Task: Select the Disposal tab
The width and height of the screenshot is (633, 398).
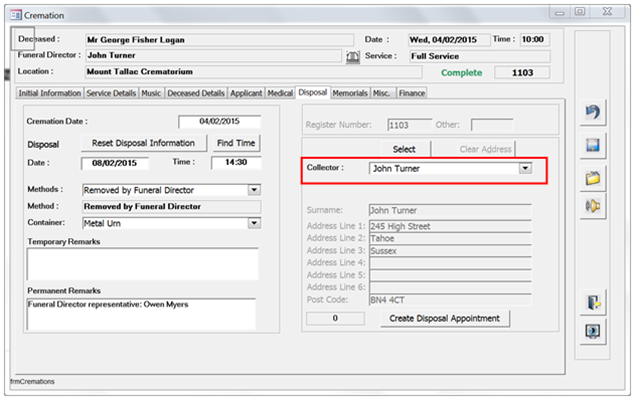Action: point(313,92)
